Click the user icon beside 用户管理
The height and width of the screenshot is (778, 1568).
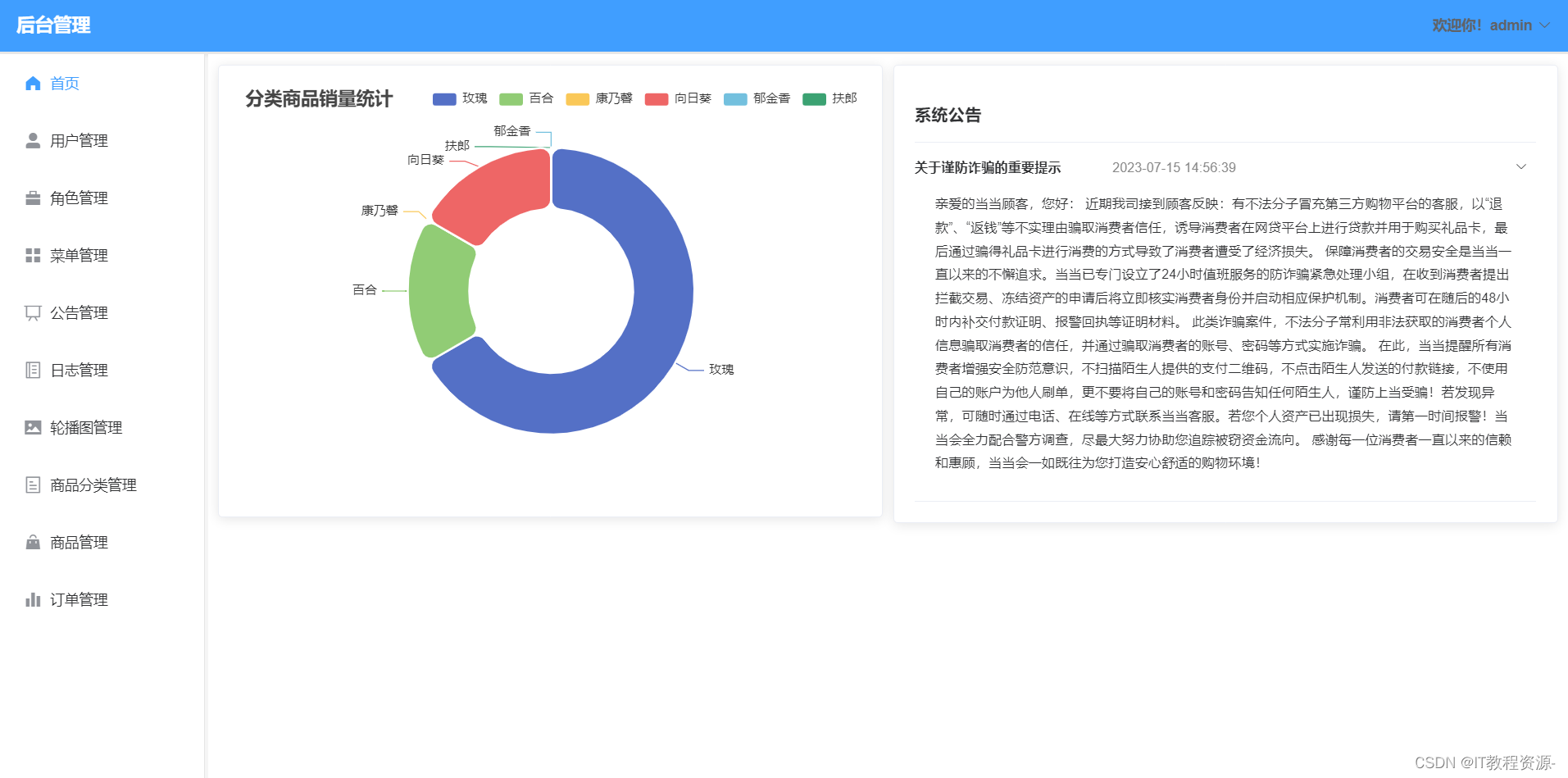pos(33,141)
